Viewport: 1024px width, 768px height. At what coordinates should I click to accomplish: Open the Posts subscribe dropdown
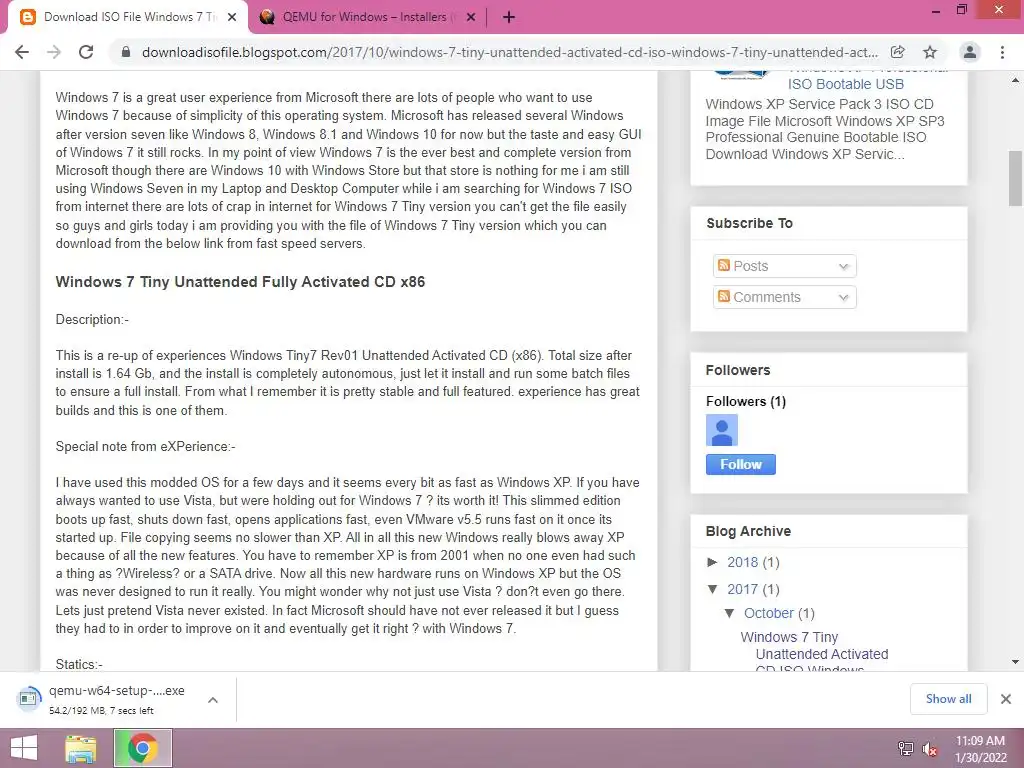784,266
